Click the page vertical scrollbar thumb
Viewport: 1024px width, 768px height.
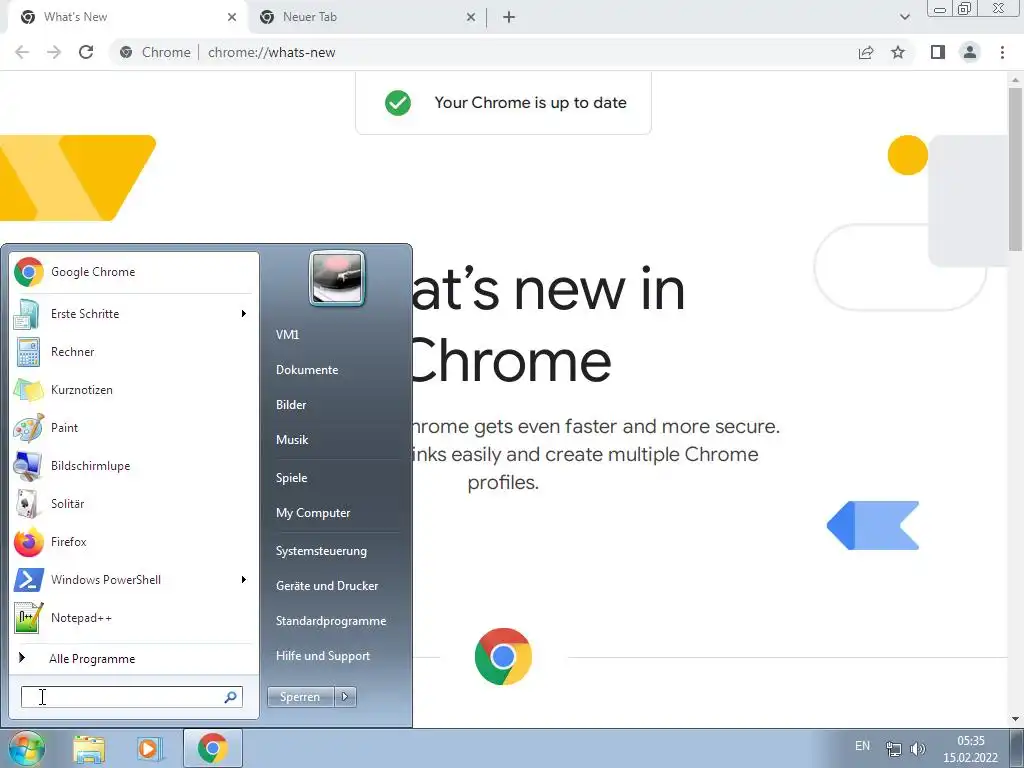pos(1014,168)
